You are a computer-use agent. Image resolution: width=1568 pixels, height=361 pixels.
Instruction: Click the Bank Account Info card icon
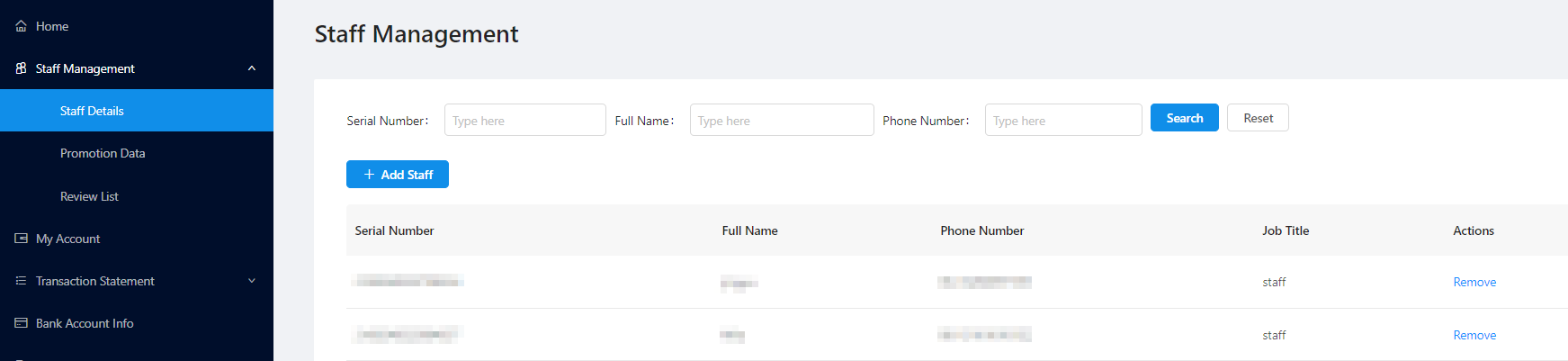(21, 323)
